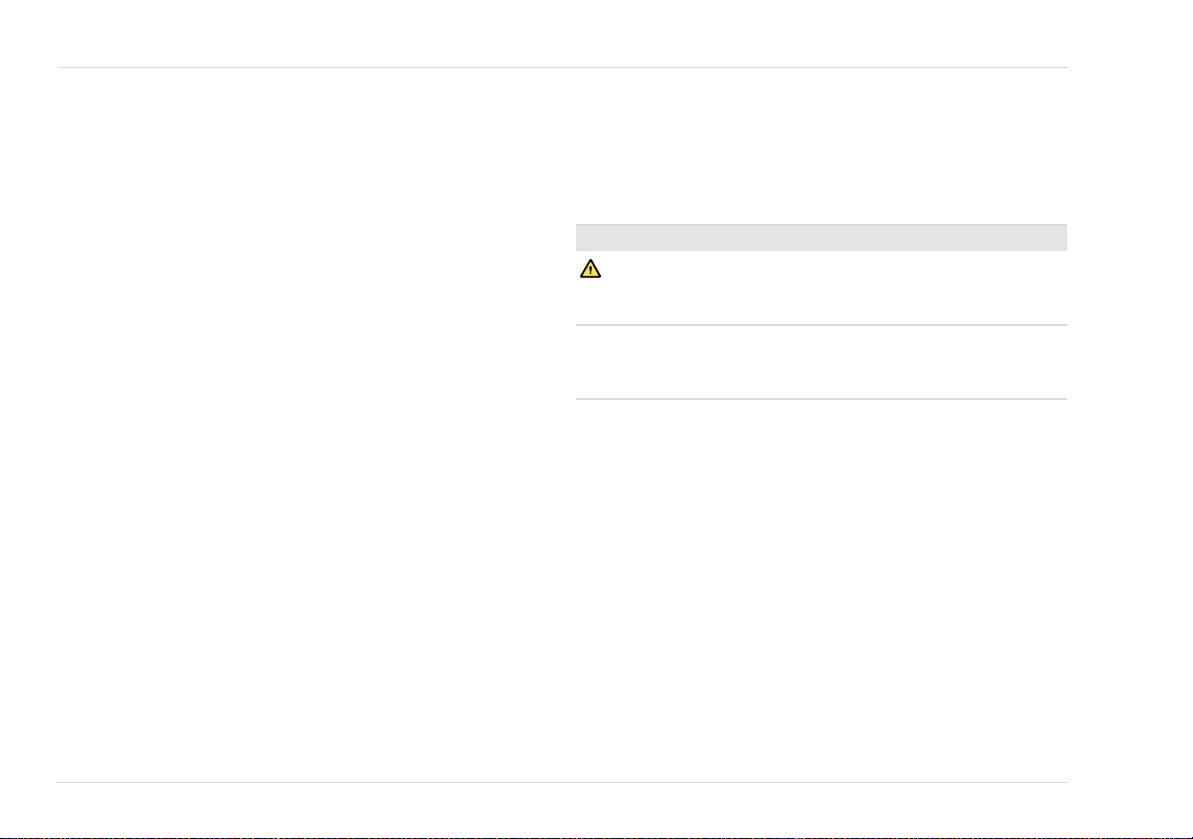This screenshot has height=839, width=1193.
Task: Click the right end of the gray header bar
Action: (x=1055, y=237)
